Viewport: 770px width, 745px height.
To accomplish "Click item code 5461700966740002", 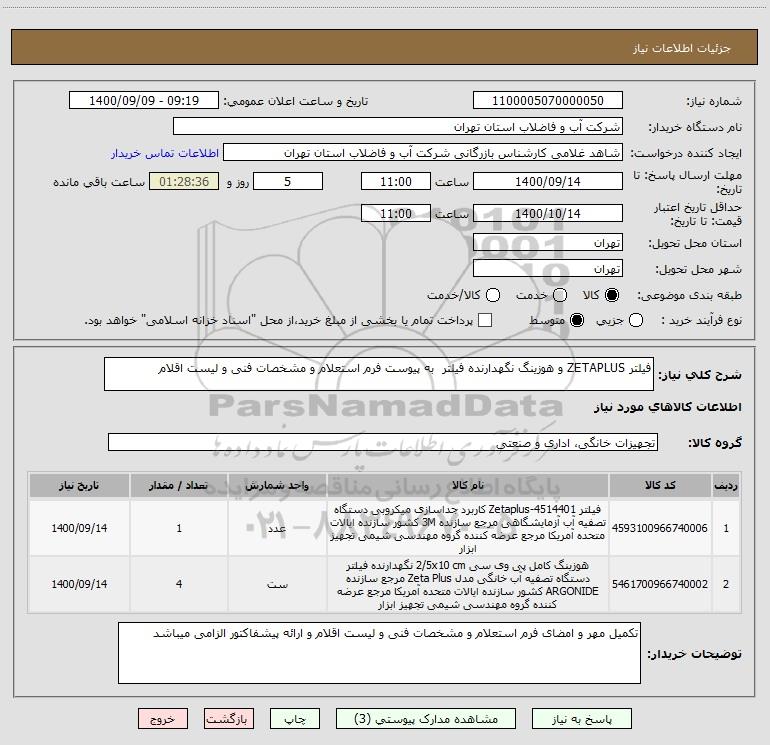I will click(x=660, y=584).
